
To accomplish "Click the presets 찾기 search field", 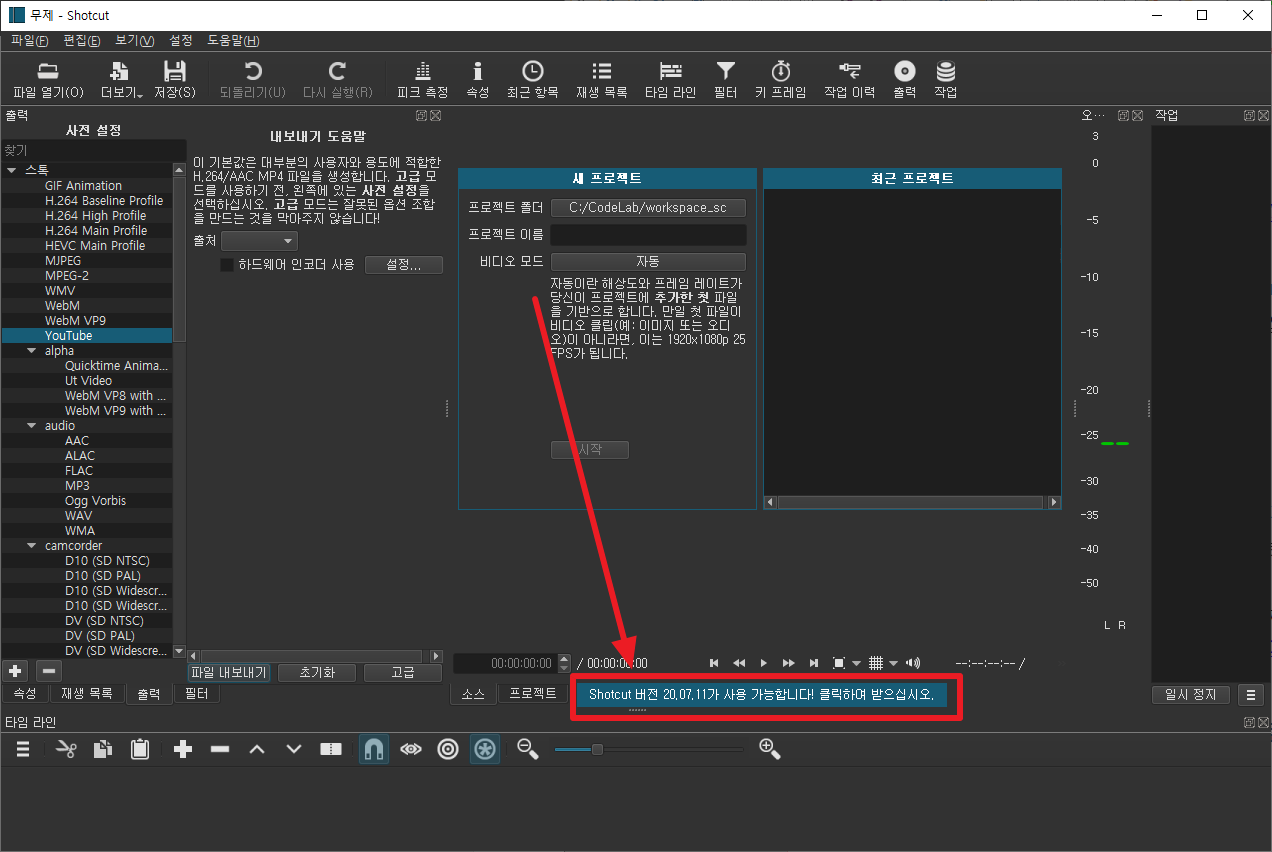I will [x=93, y=150].
